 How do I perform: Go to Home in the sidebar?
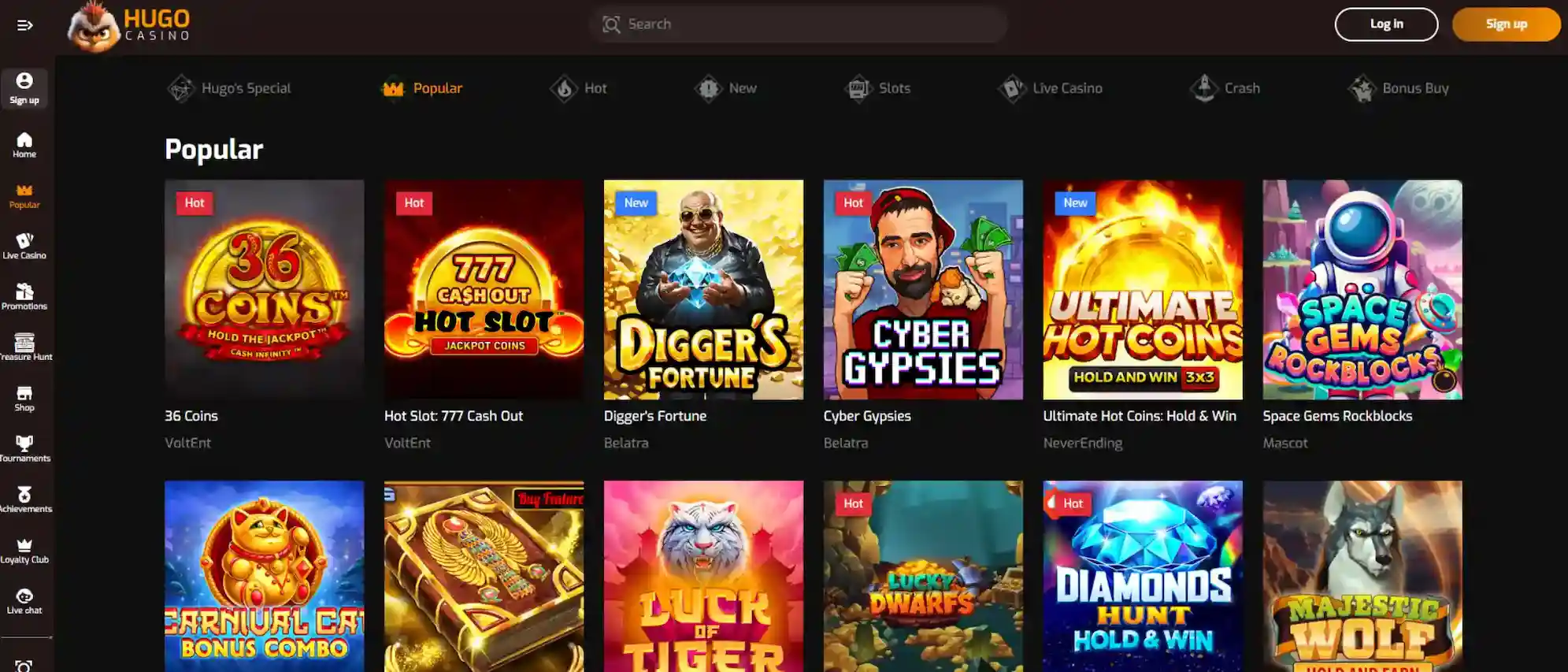click(24, 145)
